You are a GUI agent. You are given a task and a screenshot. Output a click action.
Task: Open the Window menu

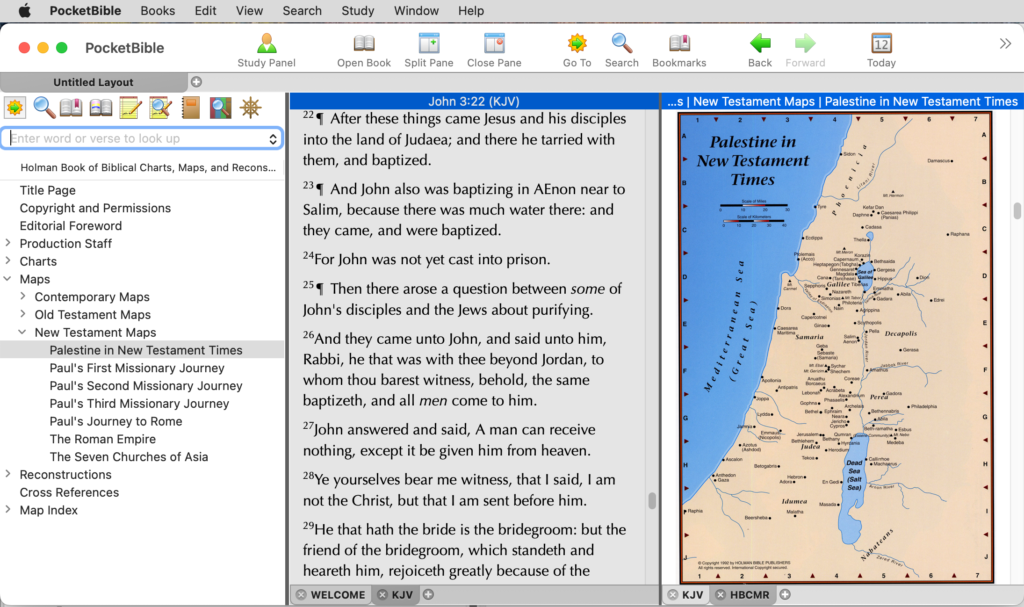[x=416, y=10]
